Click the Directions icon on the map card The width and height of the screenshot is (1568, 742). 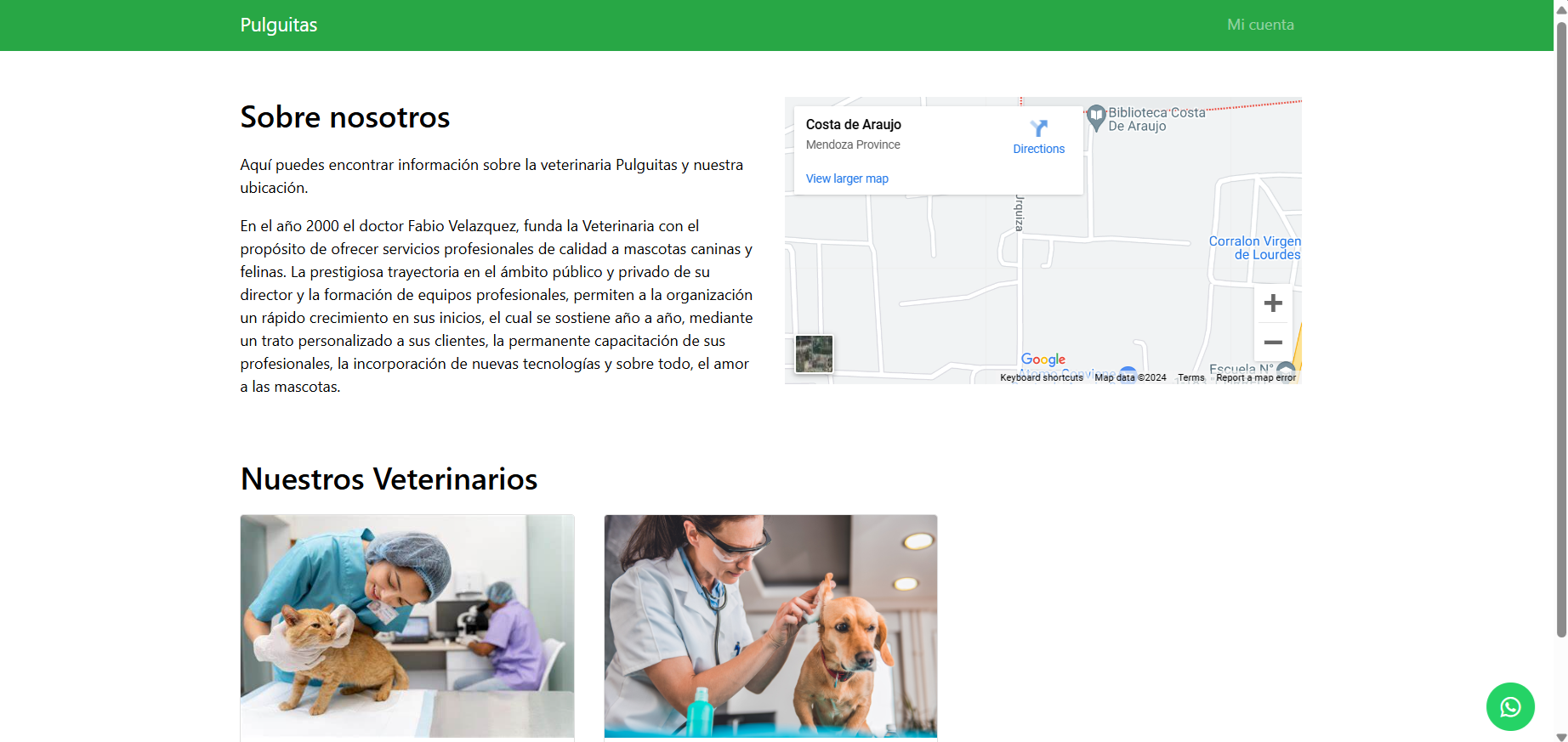click(x=1038, y=129)
